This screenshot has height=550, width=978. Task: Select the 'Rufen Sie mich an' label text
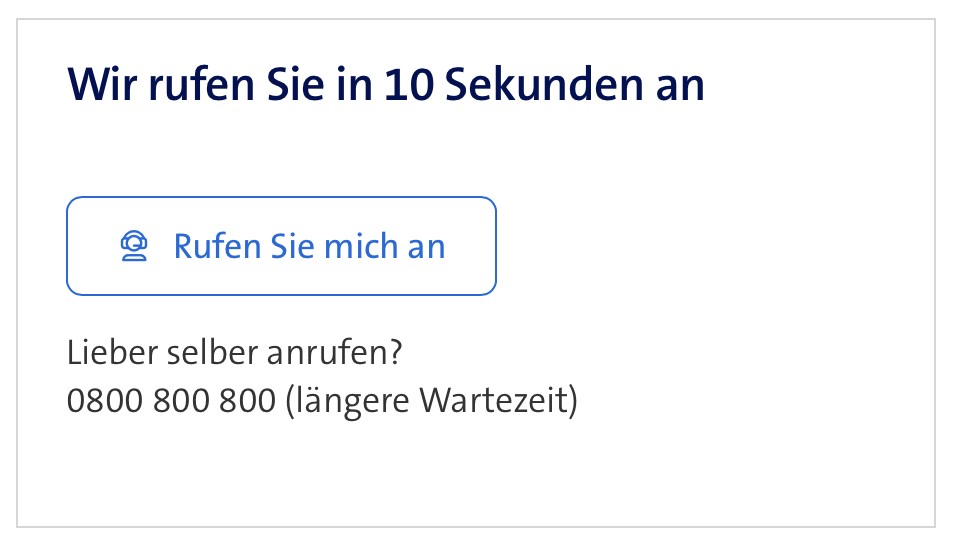click(x=309, y=246)
